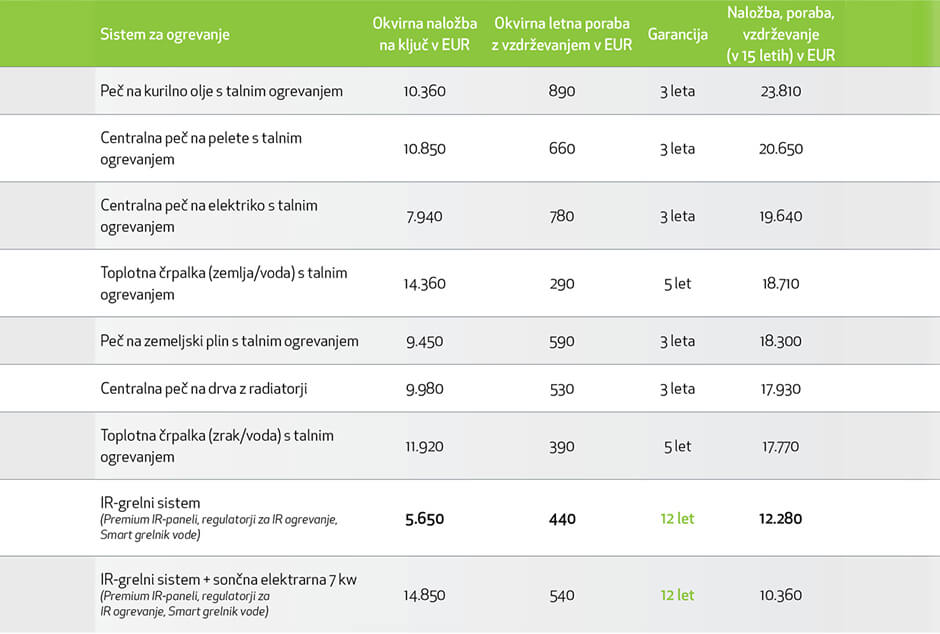The height and width of the screenshot is (634, 940).
Task: Select the 23.810 total for oil furnace
Action: (781, 91)
